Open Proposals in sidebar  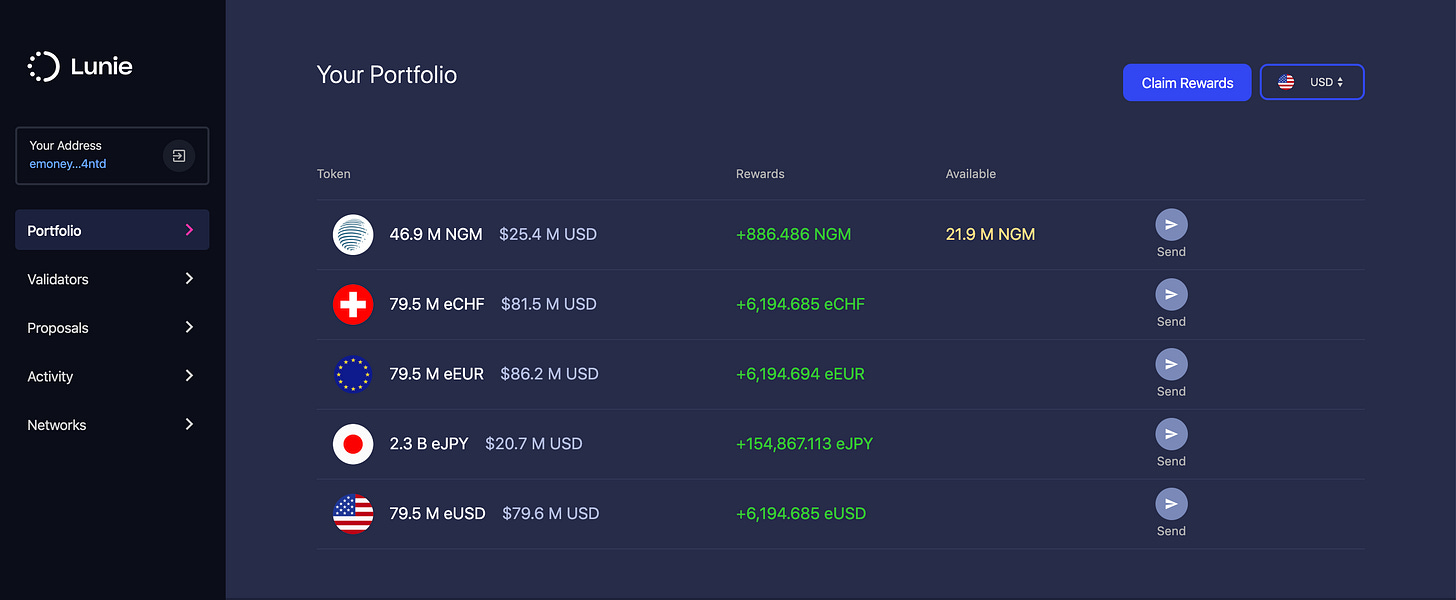tap(112, 327)
